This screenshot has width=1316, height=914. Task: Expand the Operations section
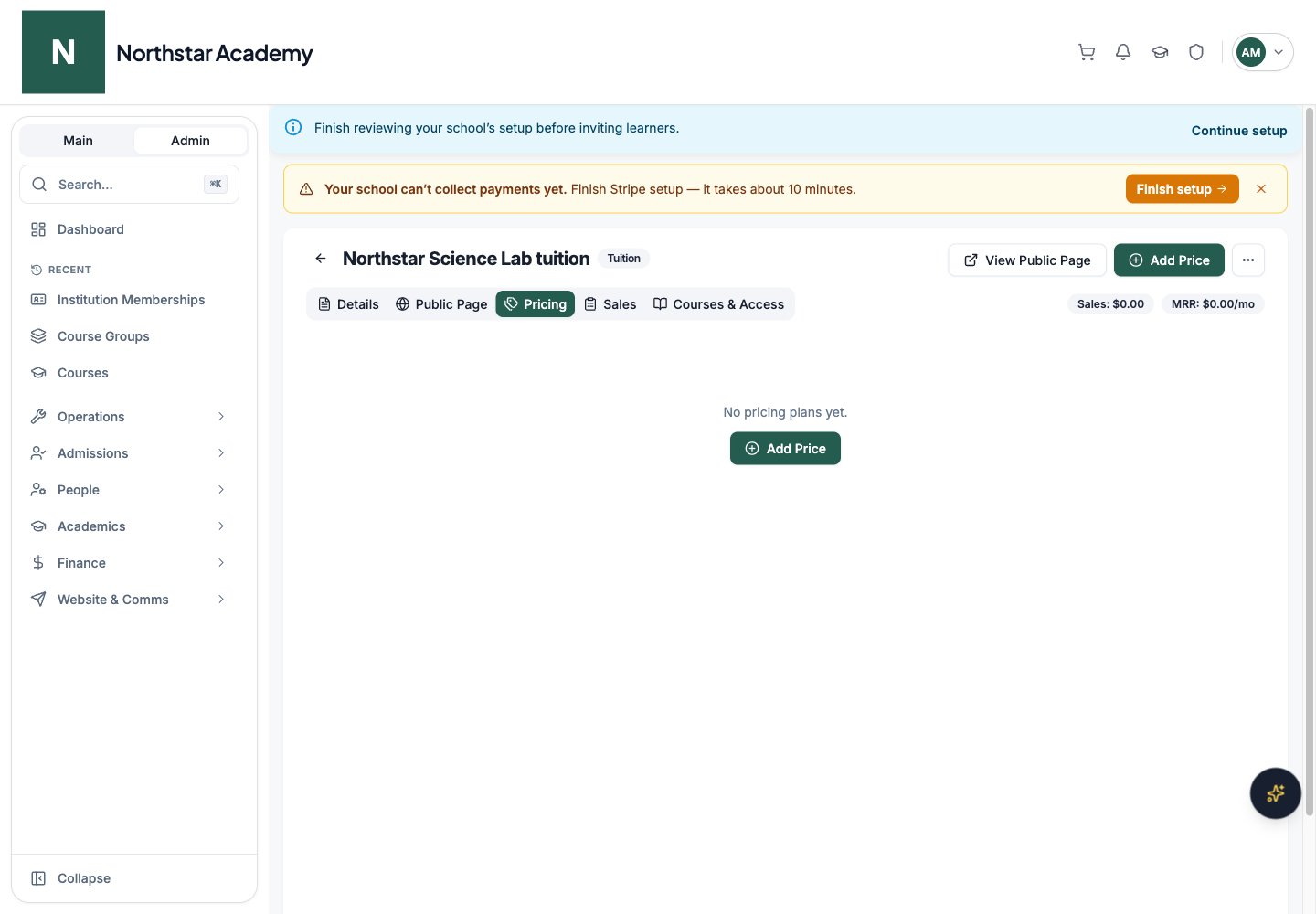129,417
